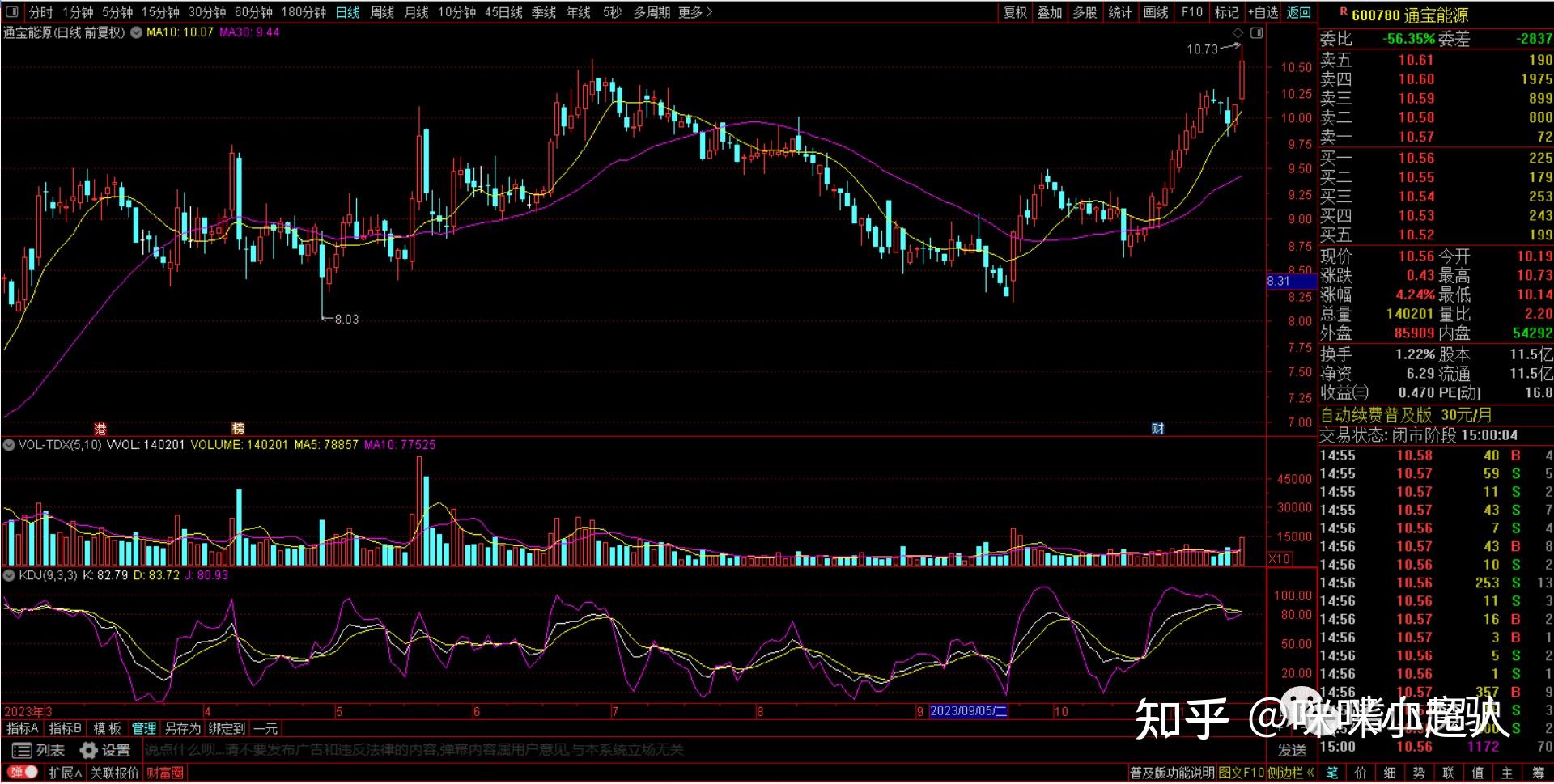
Task: Click the layout icon left of 分时
Action: click(11, 12)
